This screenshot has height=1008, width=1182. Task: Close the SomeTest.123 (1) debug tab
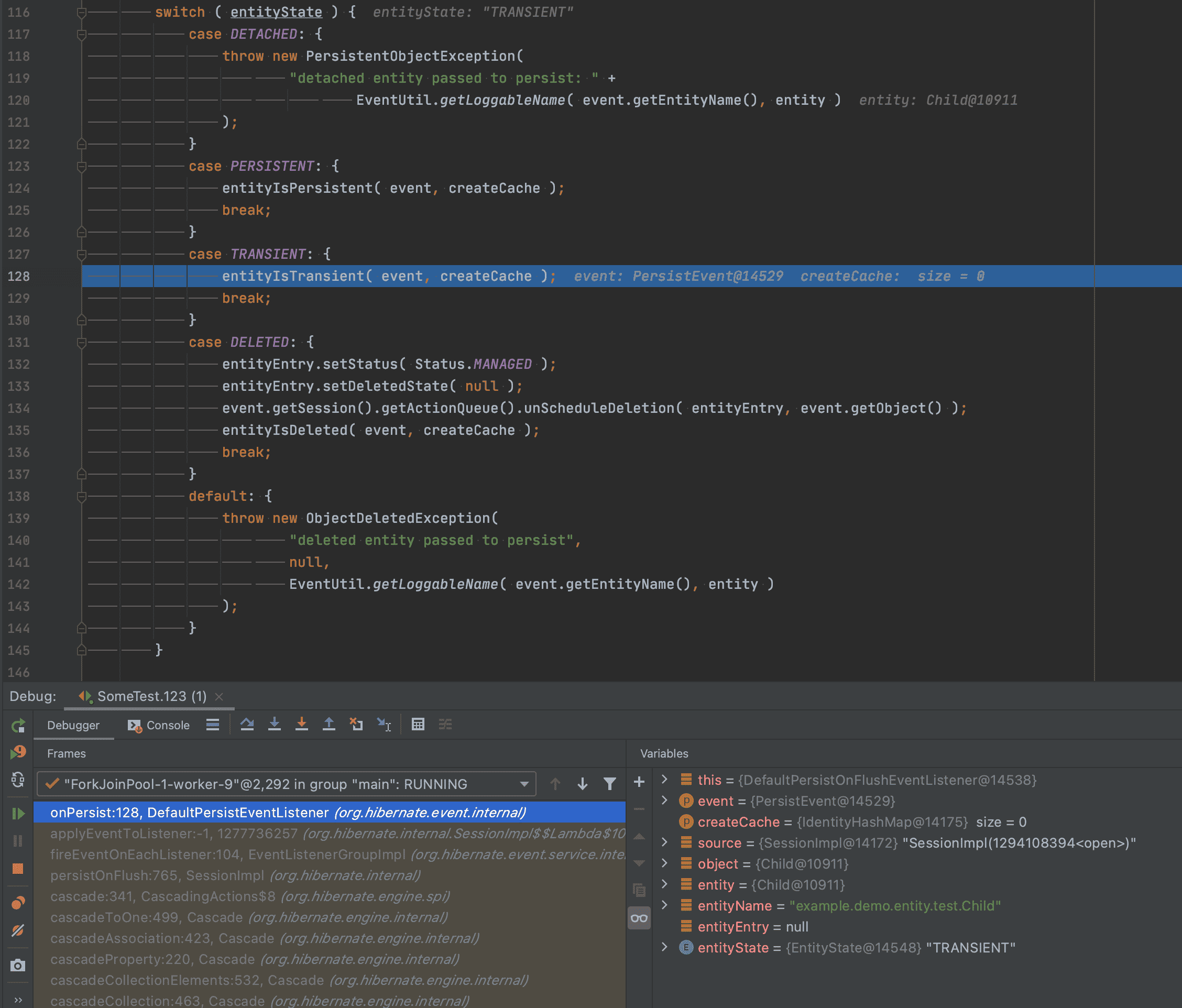tap(219, 696)
